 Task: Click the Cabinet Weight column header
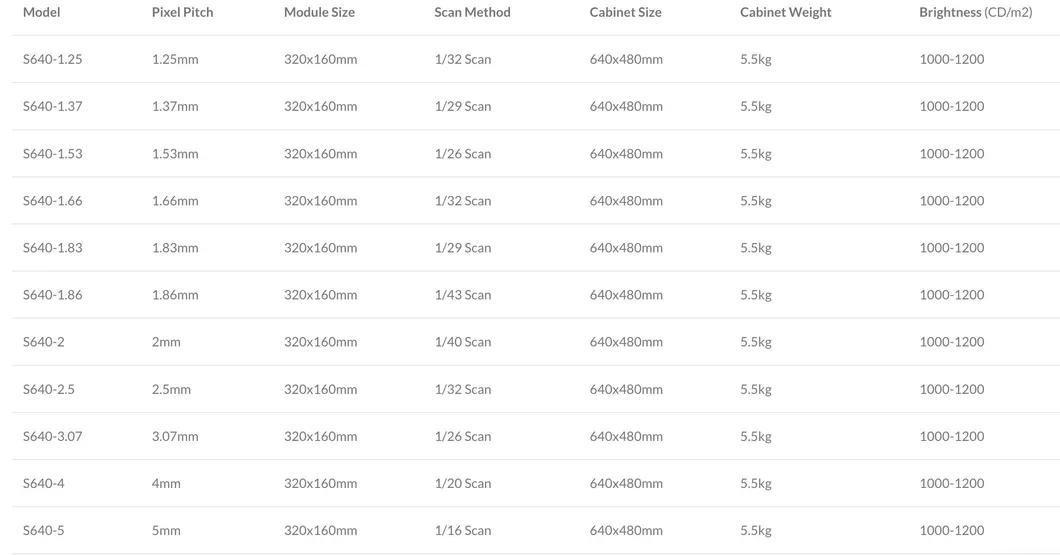pyautogui.click(x=785, y=12)
